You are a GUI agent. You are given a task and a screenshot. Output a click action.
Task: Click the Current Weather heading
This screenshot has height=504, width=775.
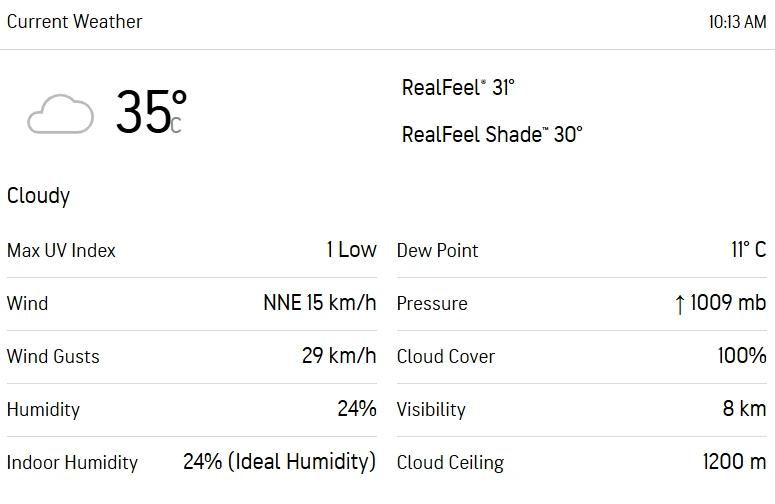[x=75, y=21]
